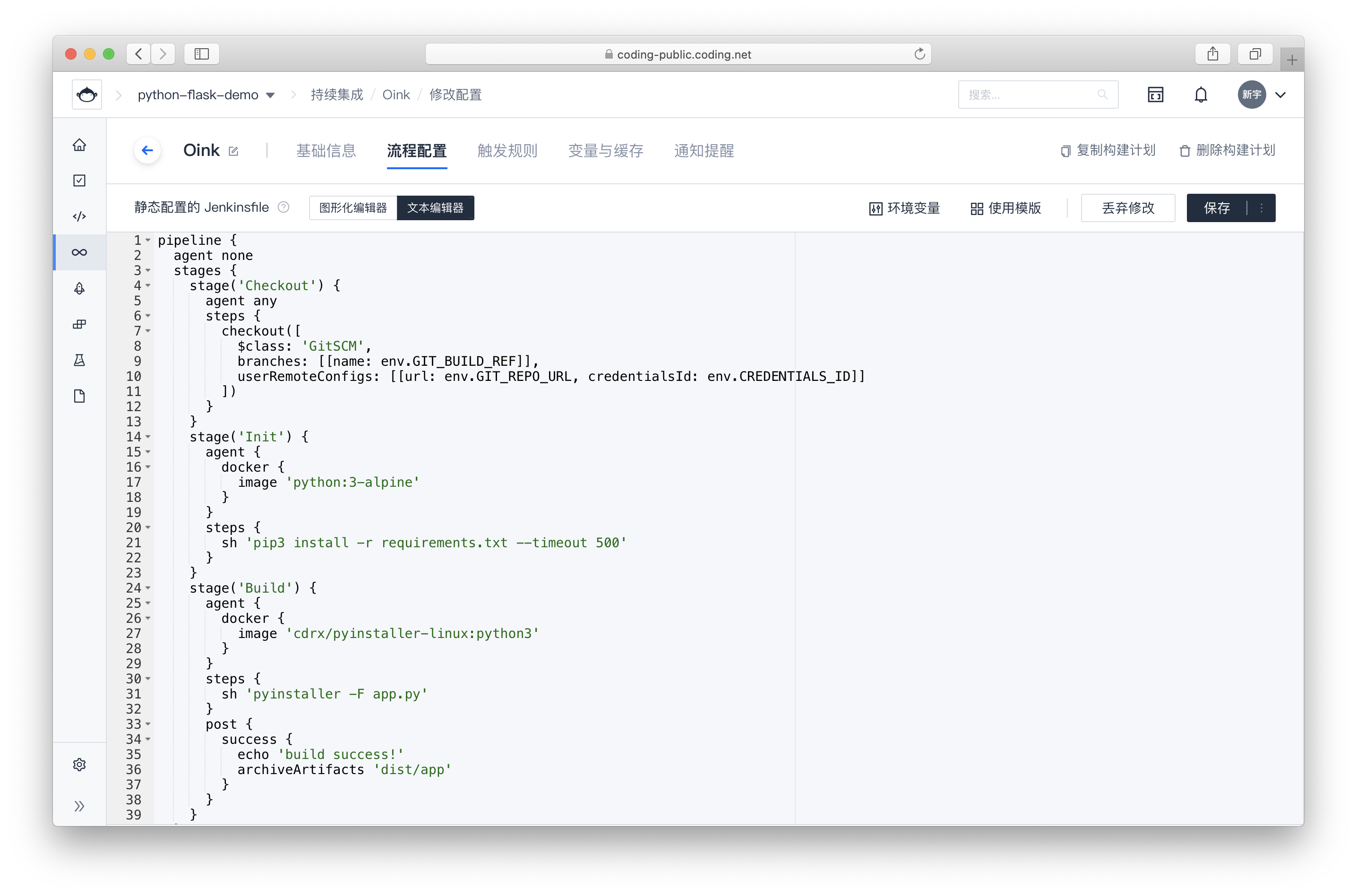The image size is (1357, 896).
Task: Collapse steps fold at line 20
Action: (148, 527)
